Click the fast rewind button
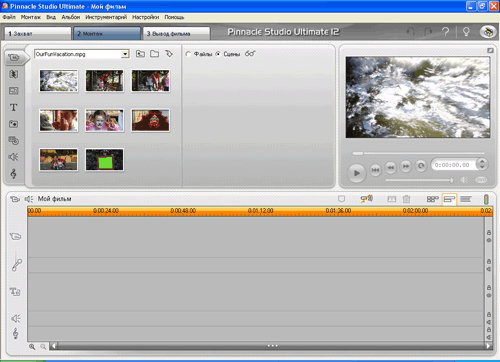Screen dimensions: 500x362 391,166
